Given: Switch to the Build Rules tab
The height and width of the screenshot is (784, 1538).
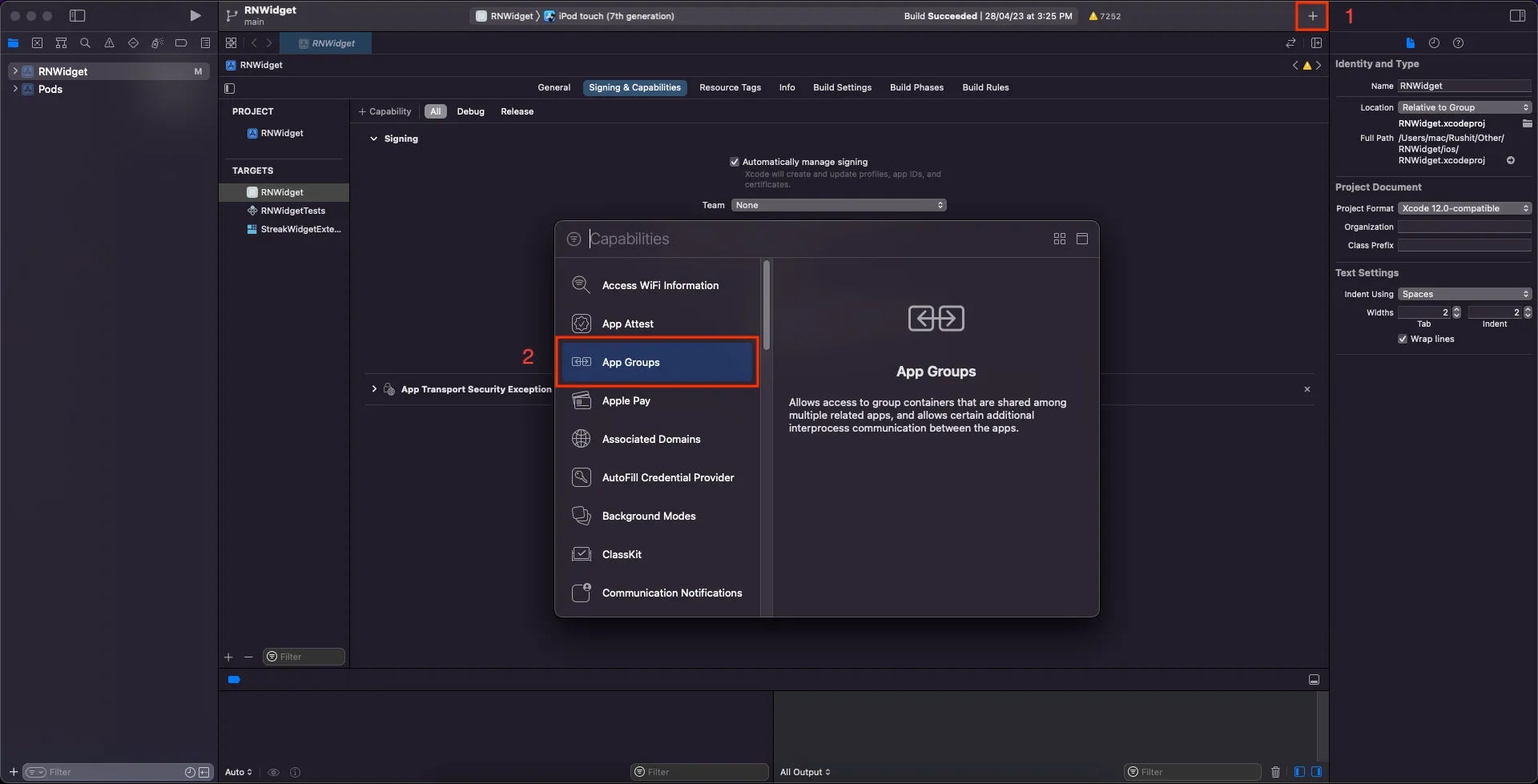Looking at the screenshot, I should coord(985,87).
